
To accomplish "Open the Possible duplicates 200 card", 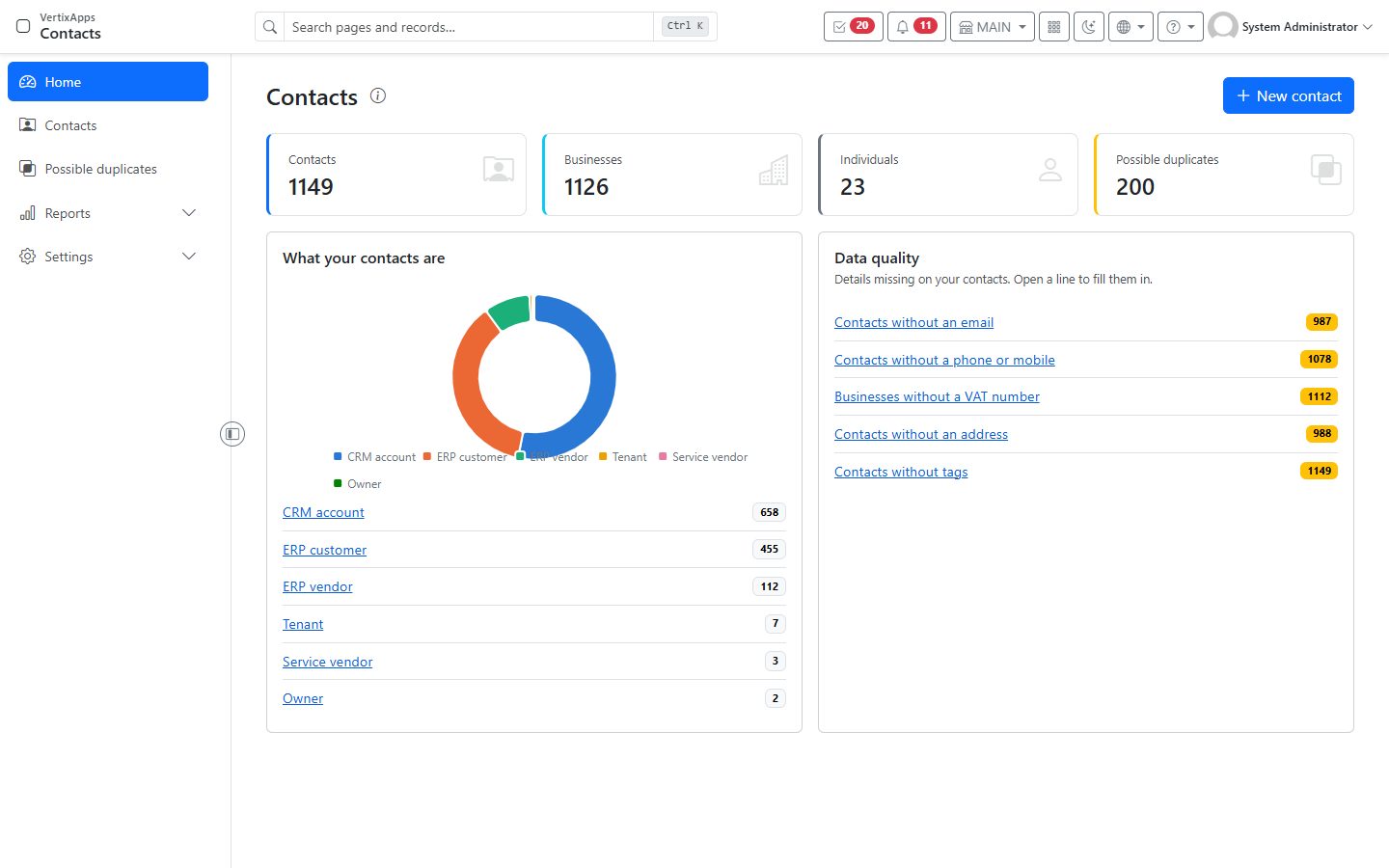I will [1224, 175].
